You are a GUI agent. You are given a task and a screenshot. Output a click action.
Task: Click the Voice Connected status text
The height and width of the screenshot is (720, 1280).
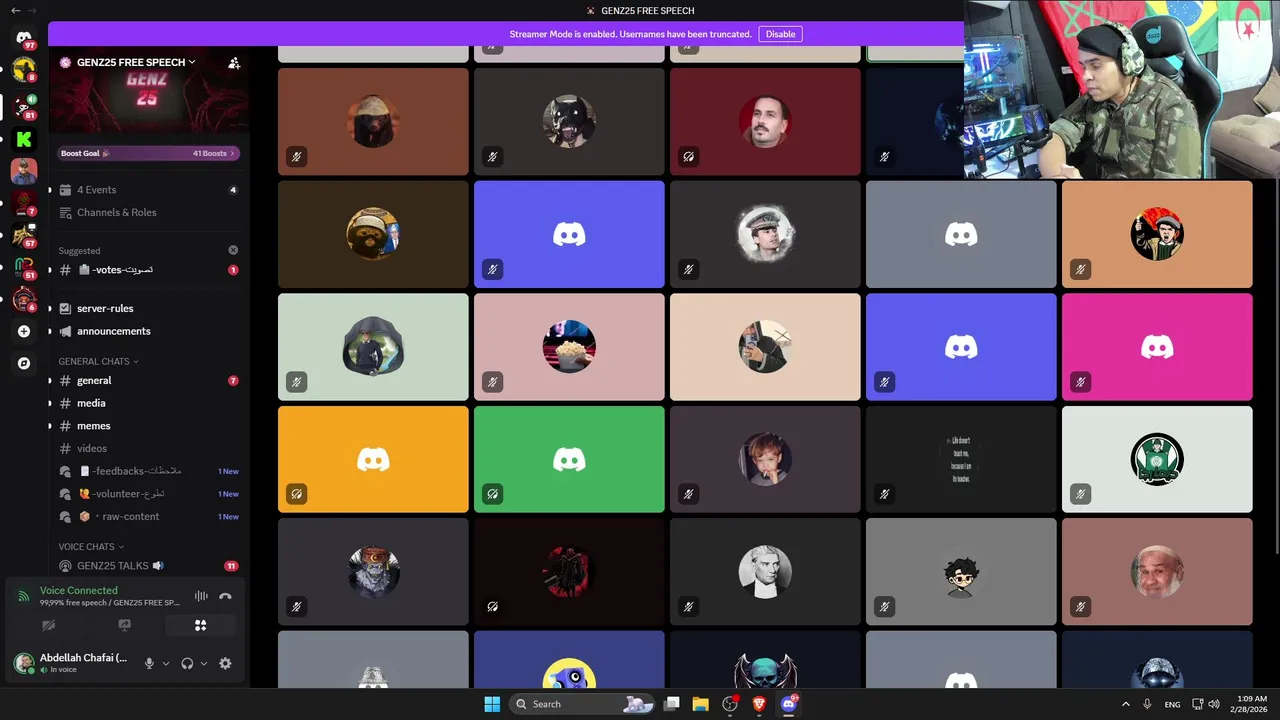(79, 590)
